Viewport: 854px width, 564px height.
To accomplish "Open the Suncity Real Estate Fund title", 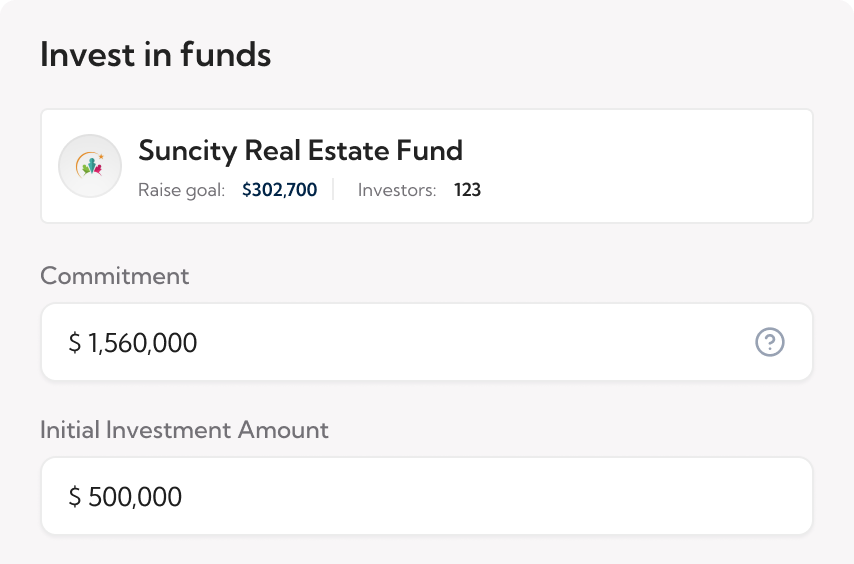I will [x=300, y=151].
